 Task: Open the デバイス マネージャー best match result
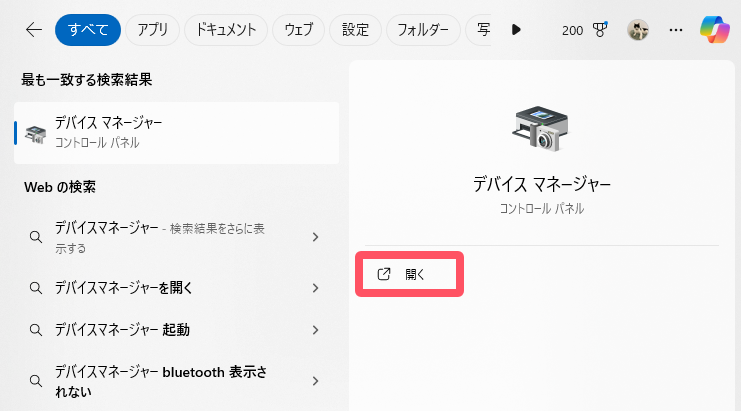(176, 132)
